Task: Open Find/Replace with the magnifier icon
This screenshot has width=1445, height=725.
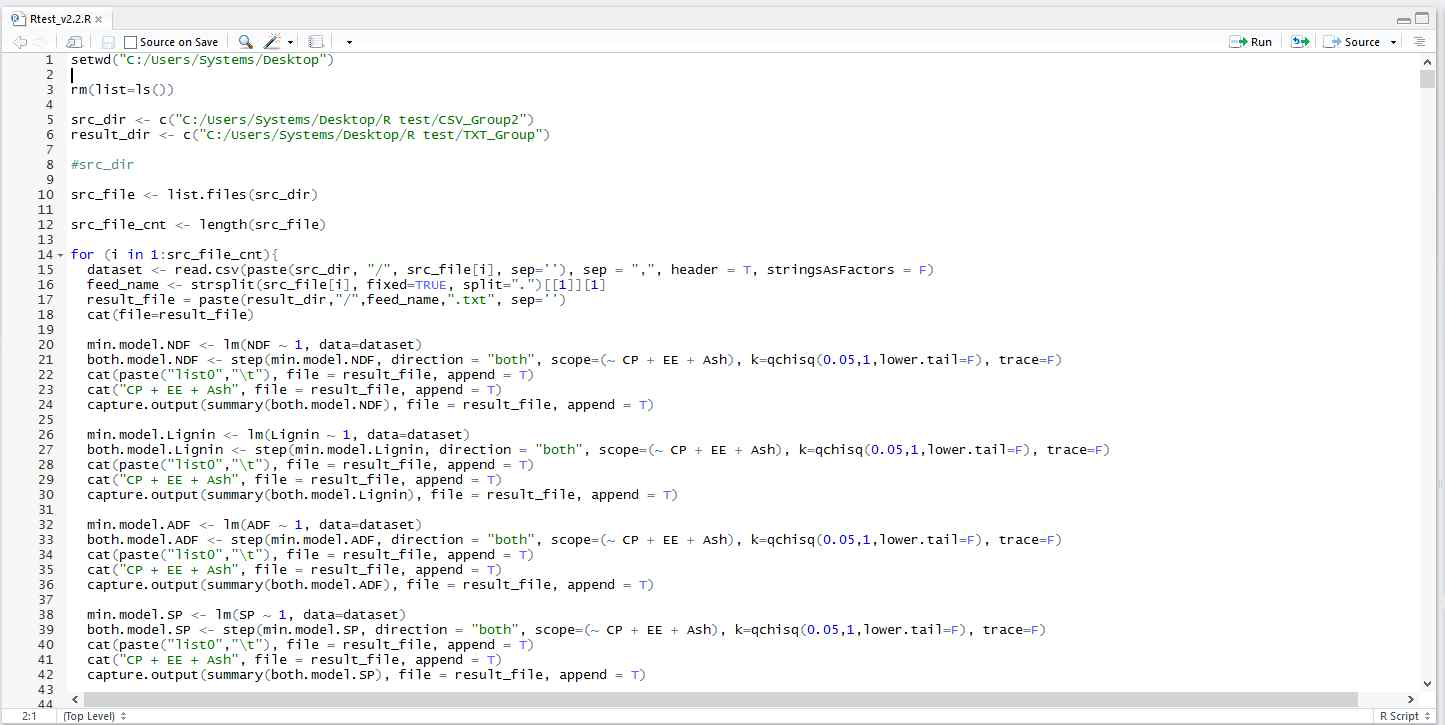Action: (x=245, y=42)
